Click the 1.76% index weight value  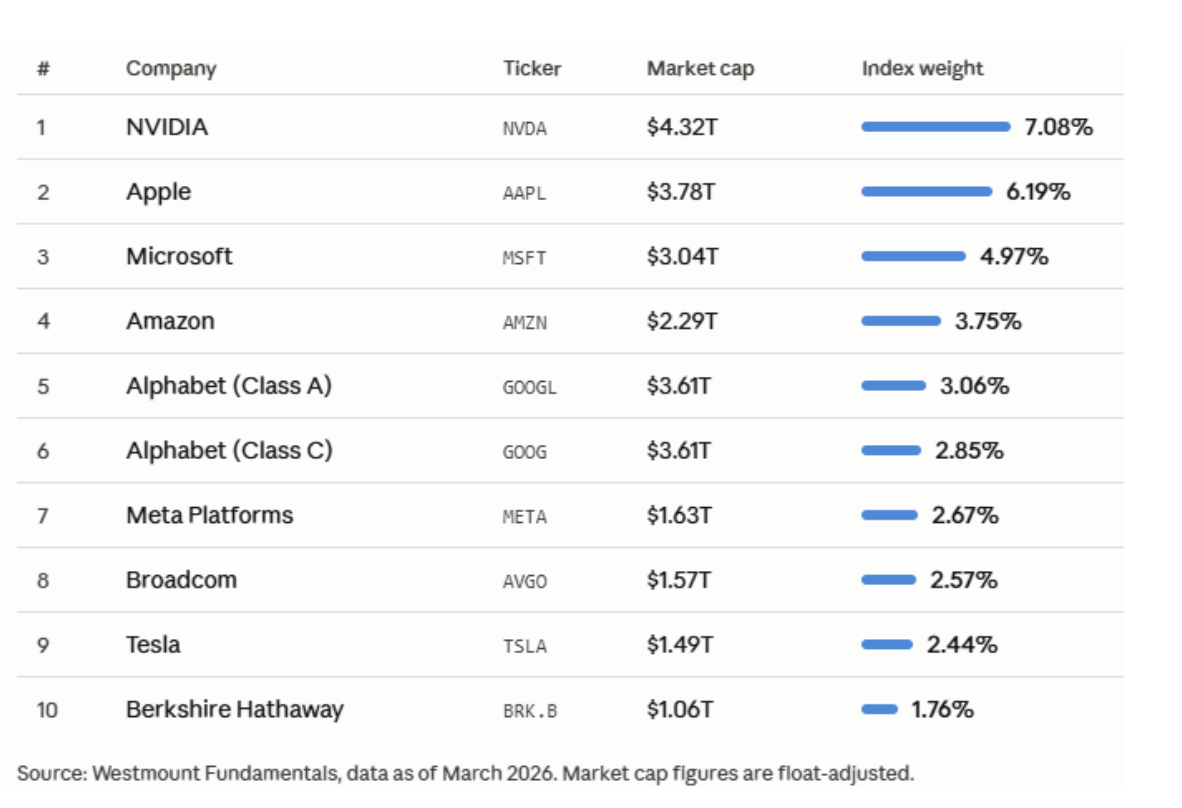(x=942, y=710)
